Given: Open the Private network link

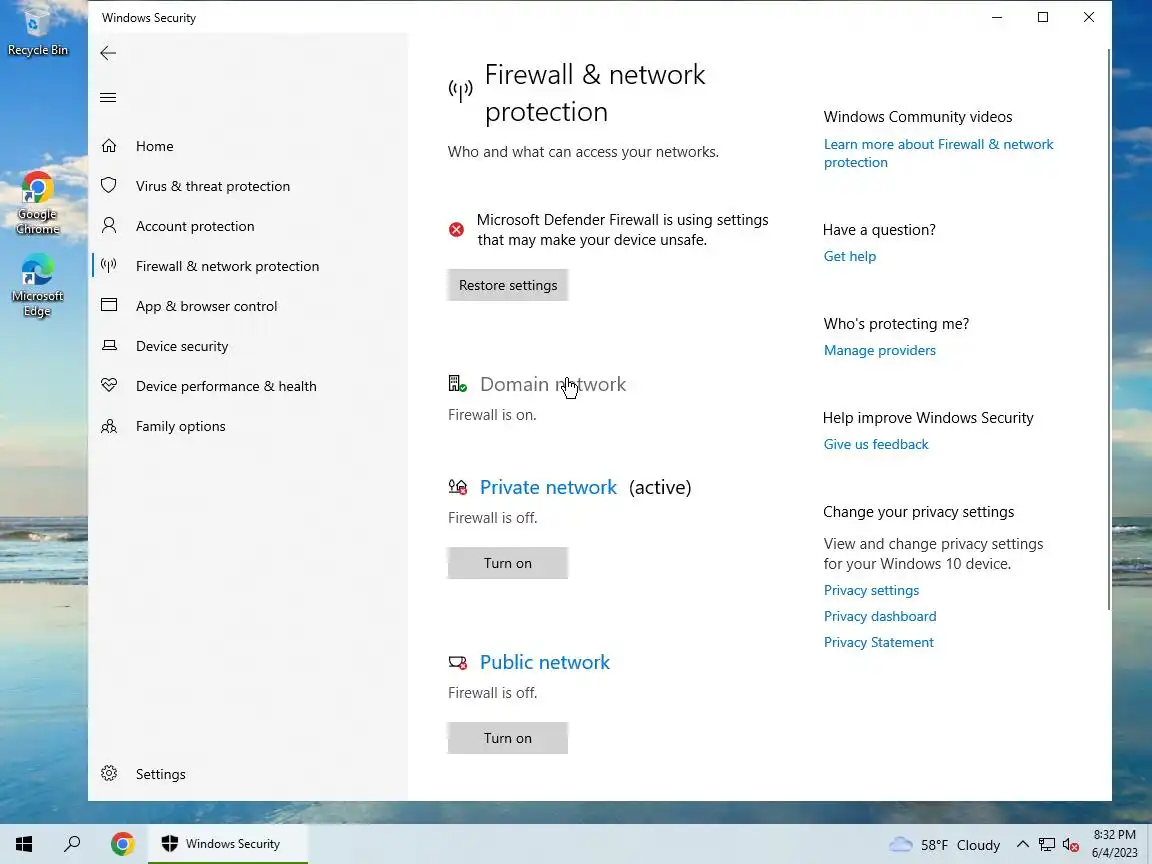Looking at the screenshot, I should click(548, 487).
